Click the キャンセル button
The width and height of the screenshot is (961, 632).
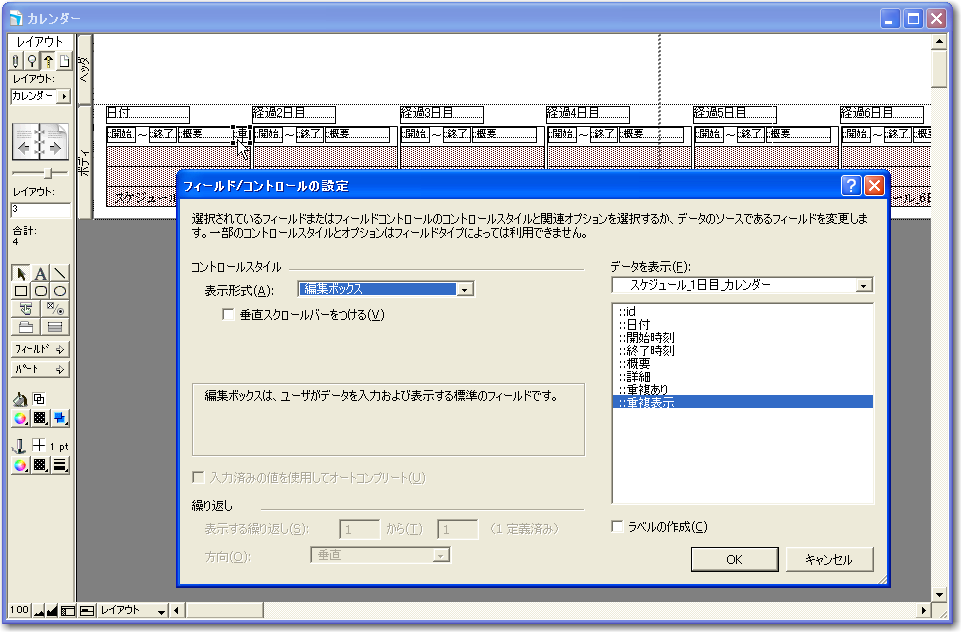coord(828,559)
